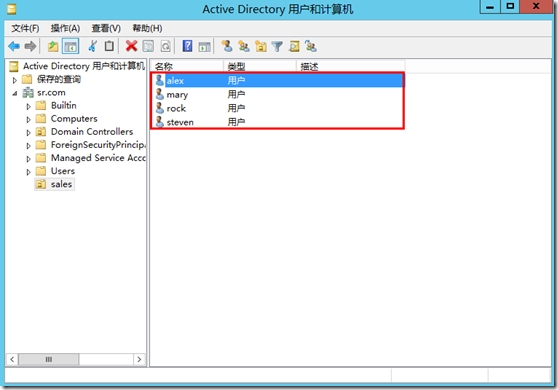This screenshot has height=390, width=558.
Task: Click tree pane scroll left arrow
Action: click(12, 359)
